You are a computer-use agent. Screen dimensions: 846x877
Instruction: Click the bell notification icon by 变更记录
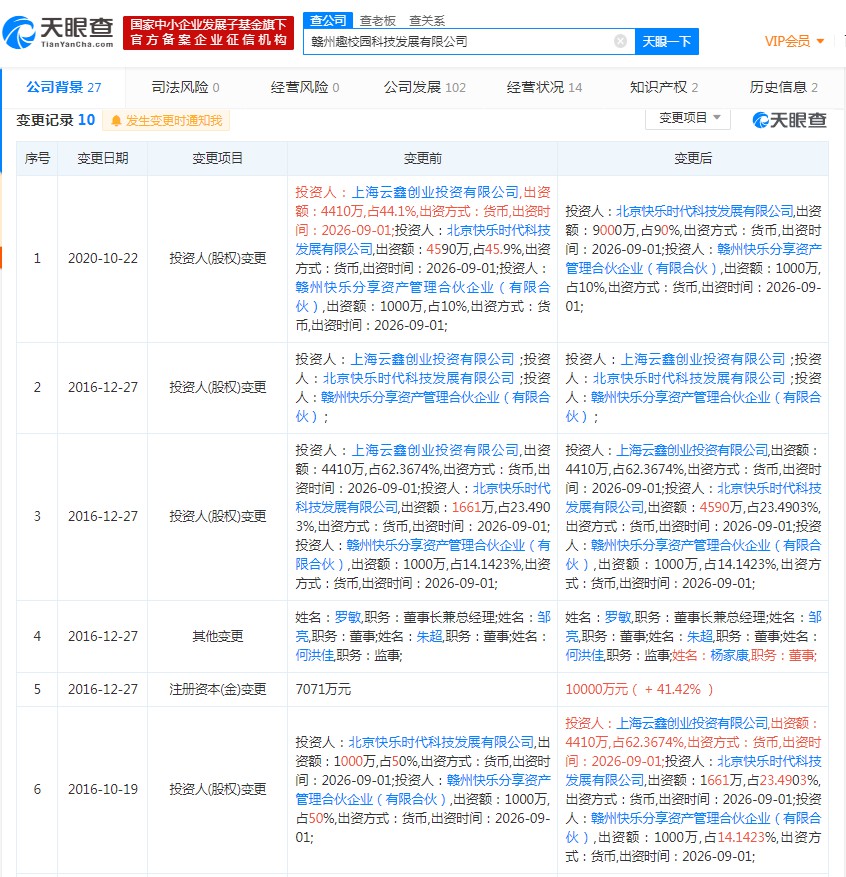[116, 121]
